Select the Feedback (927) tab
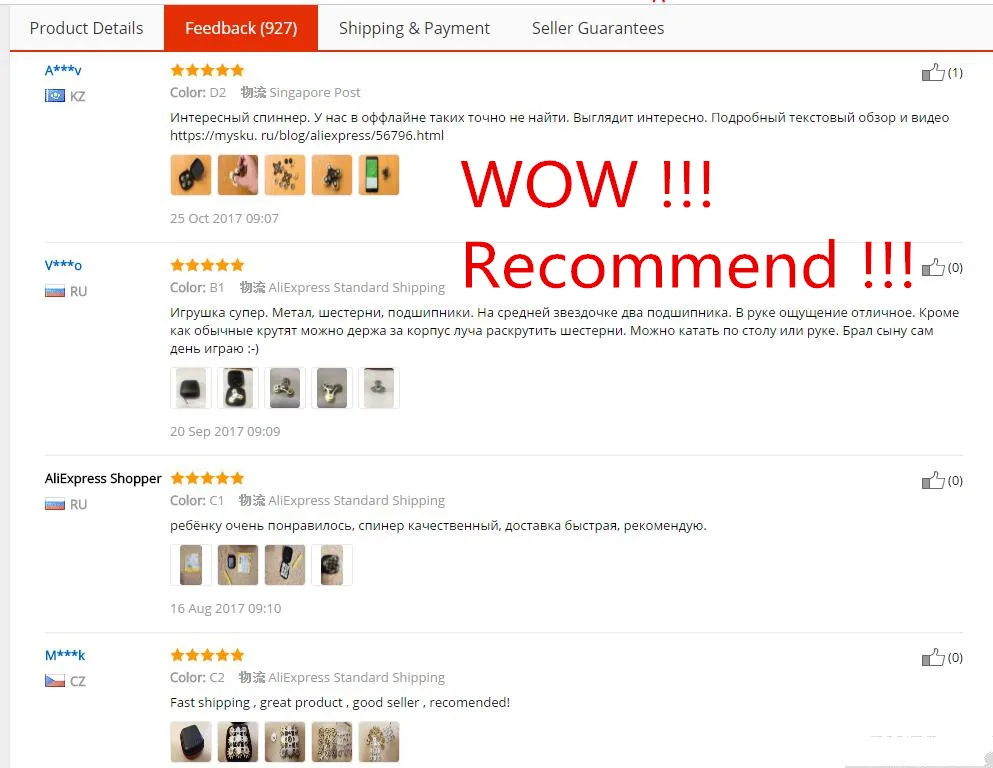This screenshot has width=993, height=768. tap(241, 28)
